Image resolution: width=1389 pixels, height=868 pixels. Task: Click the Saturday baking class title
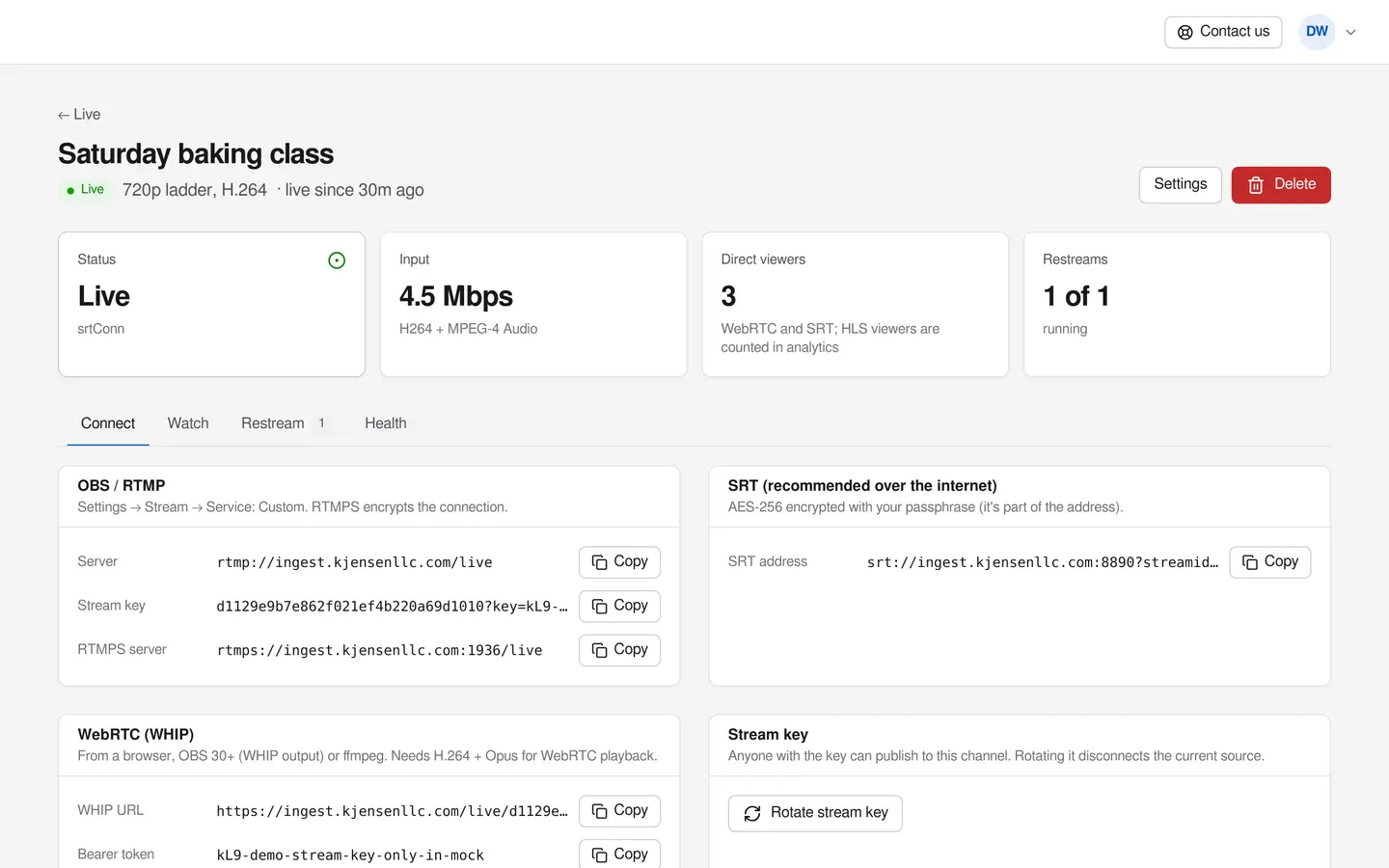pos(196,154)
